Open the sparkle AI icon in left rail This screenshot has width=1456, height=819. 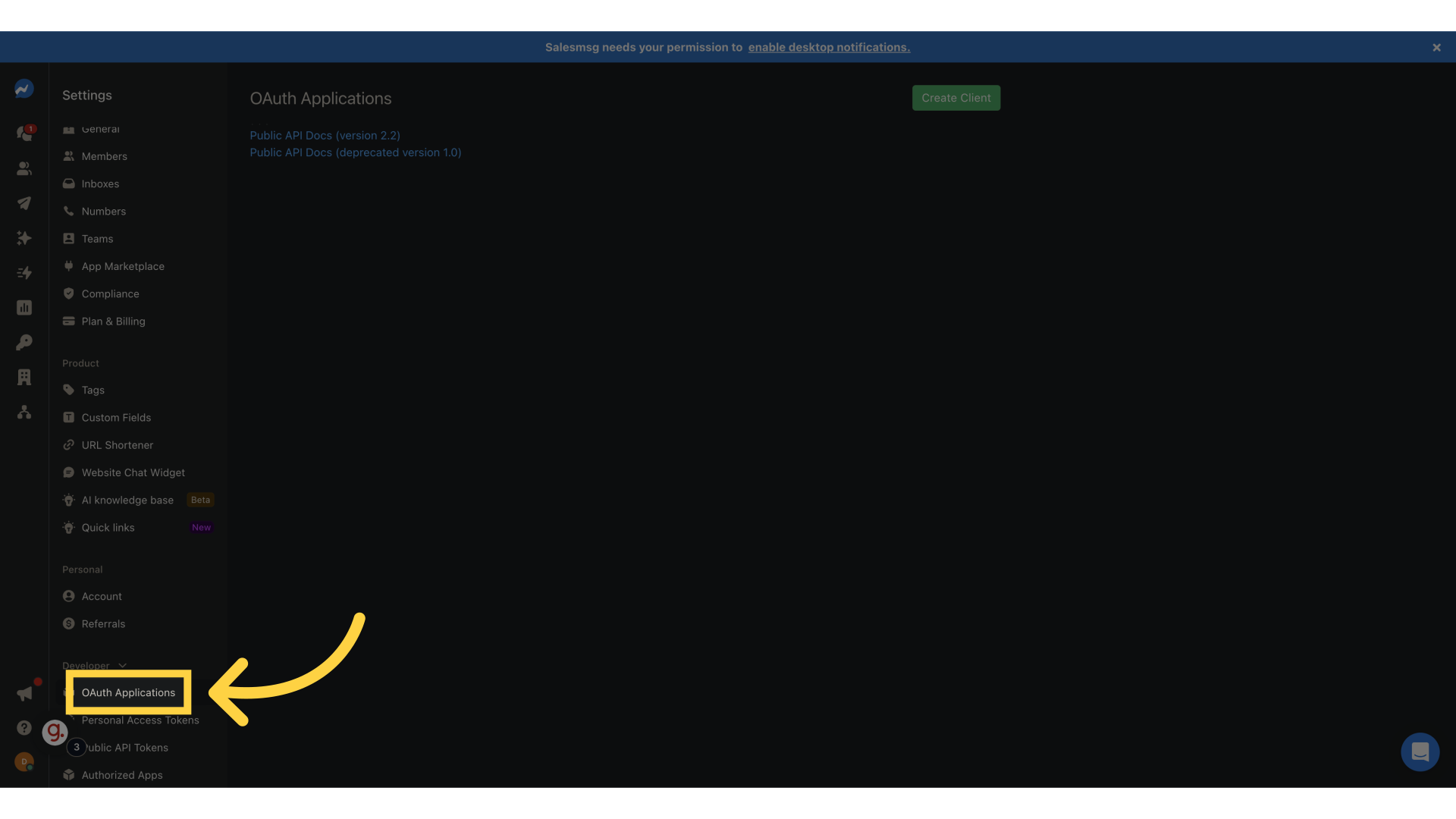(x=24, y=238)
